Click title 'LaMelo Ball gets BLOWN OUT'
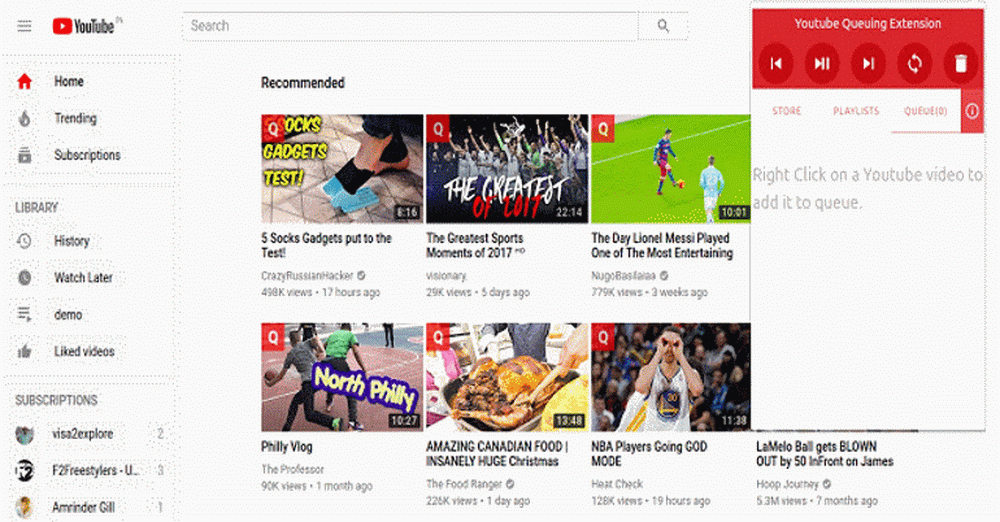The width and height of the screenshot is (1000, 522). point(825,454)
